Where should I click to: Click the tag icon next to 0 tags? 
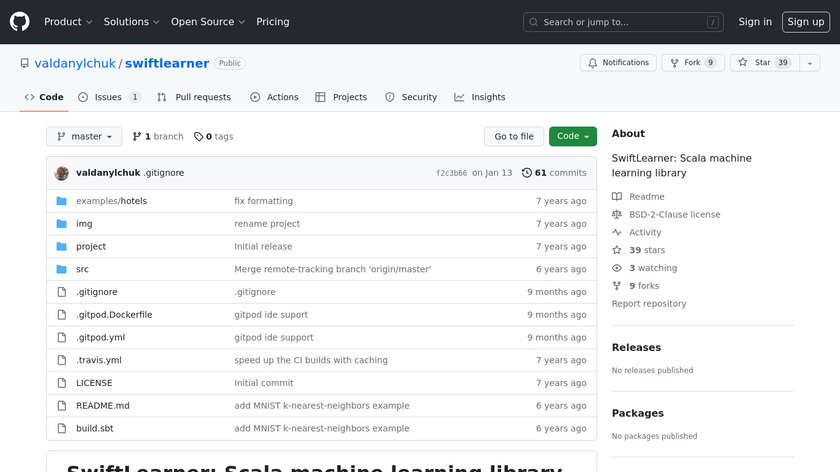[198, 137]
